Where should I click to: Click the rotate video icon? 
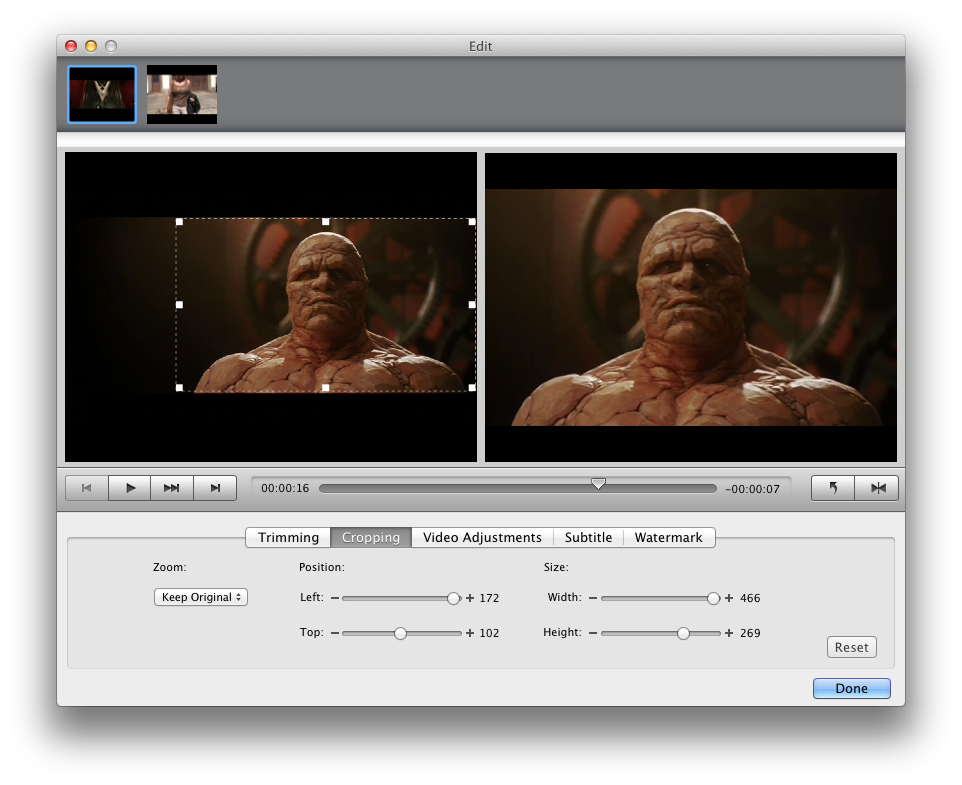pos(833,488)
